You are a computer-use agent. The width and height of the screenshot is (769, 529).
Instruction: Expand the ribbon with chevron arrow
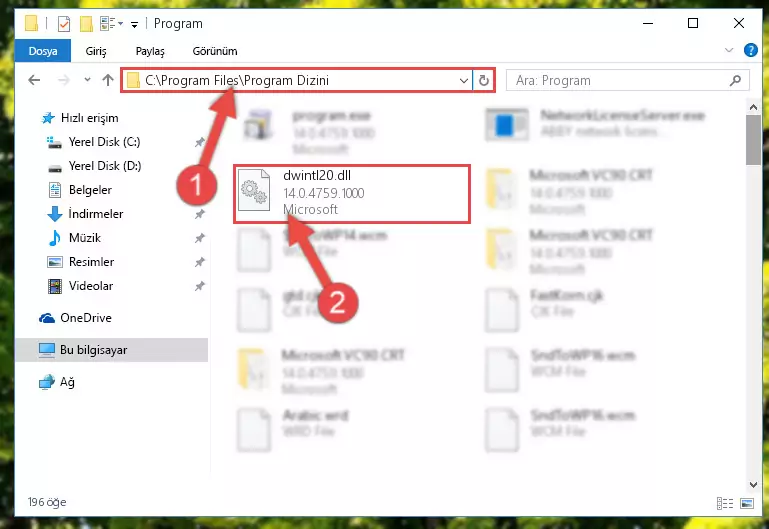coord(729,50)
